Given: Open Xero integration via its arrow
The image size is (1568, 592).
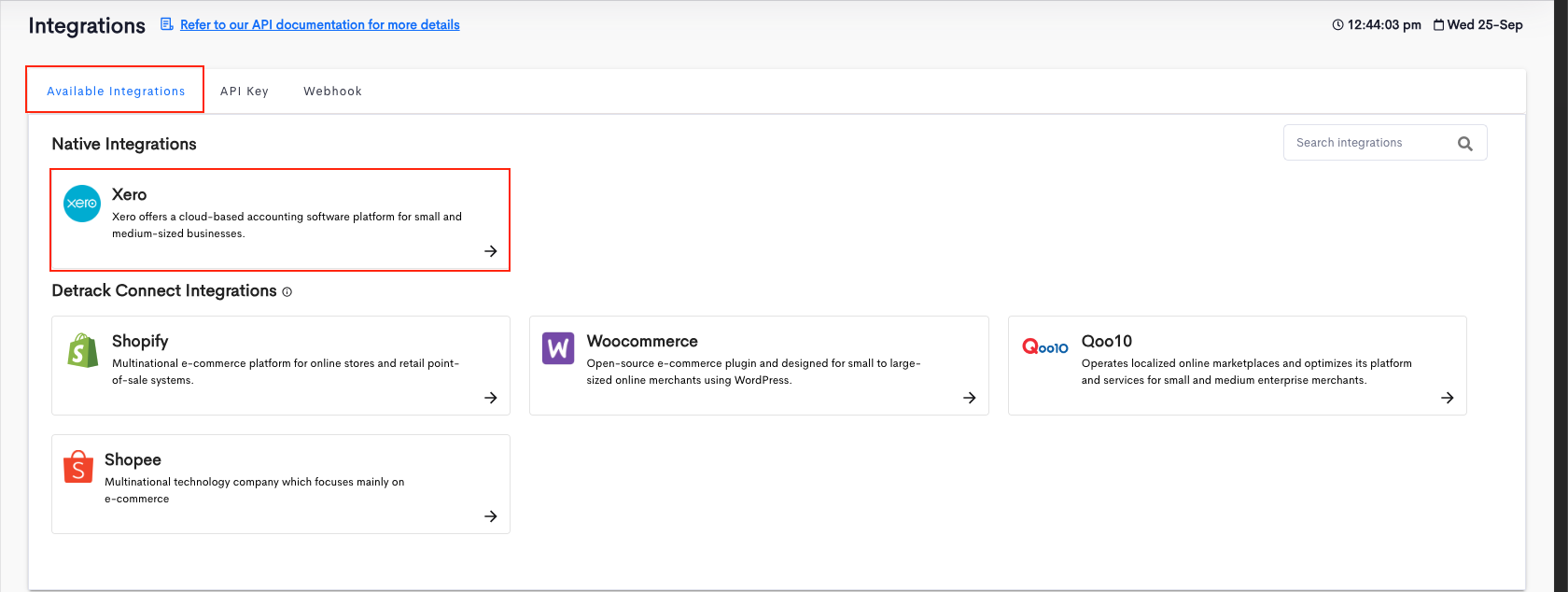Looking at the screenshot, I should click(491, 251).
